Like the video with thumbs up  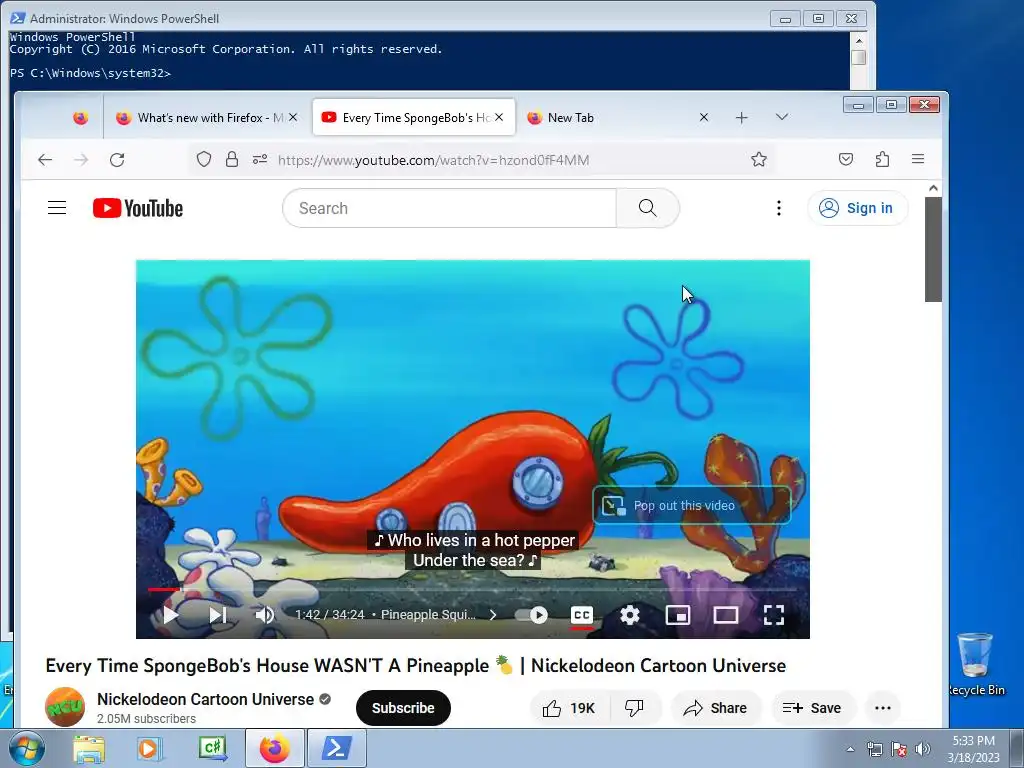tap(569, 708)
